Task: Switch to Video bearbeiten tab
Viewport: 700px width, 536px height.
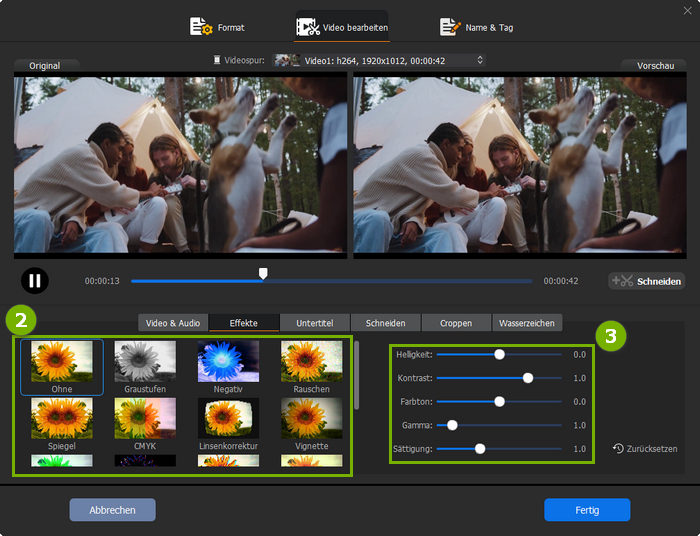Action: [x=342, y=27]
